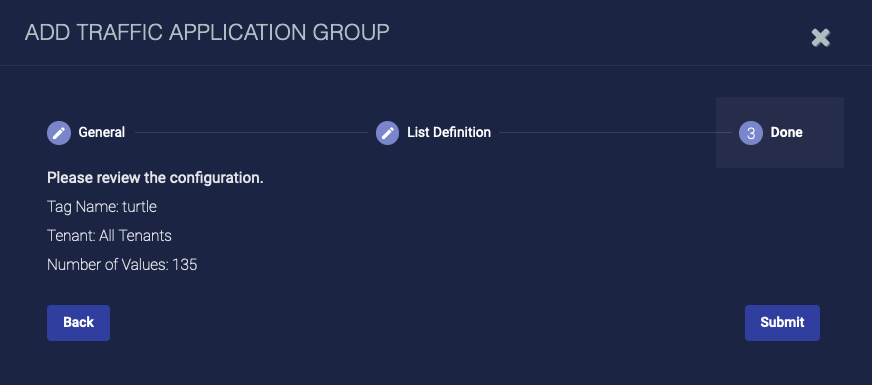
Task: Click the divider line below dialog header
Action: pyautogui.click(x=436, y=66)
